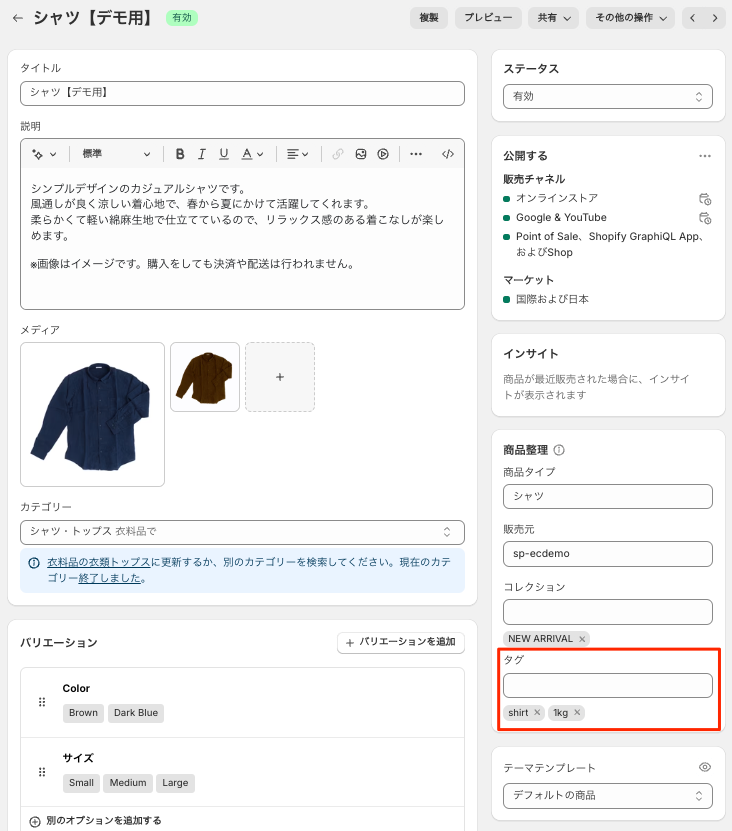The height and width of the screenshot is (831, 732).
Task: Click バリエーションを追加 button
Action: click(400, 642)
